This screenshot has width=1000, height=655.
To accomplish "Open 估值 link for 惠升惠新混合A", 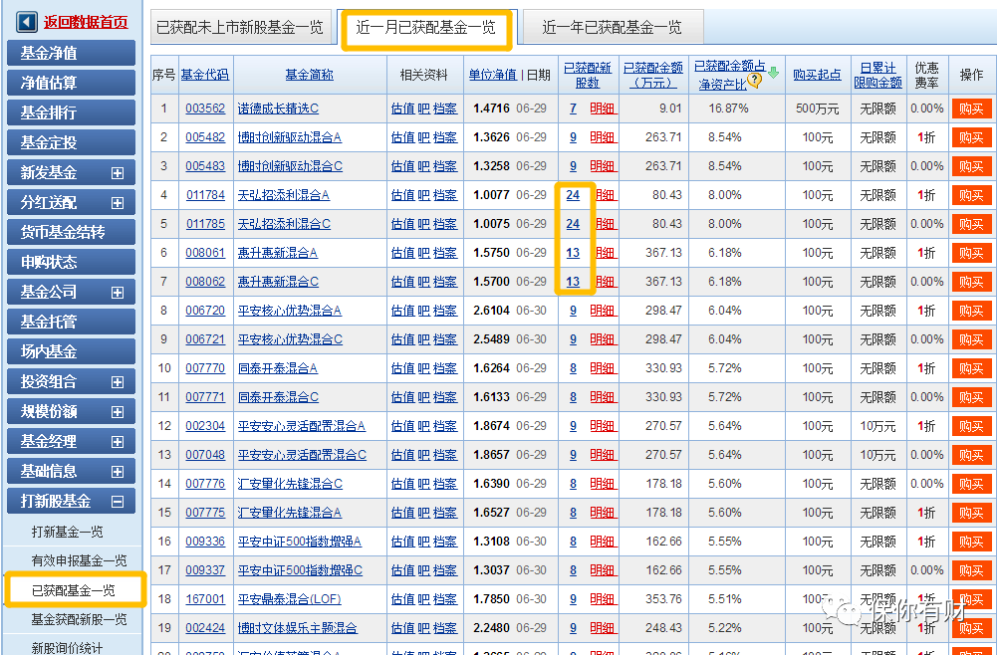I will coord(402,253).
